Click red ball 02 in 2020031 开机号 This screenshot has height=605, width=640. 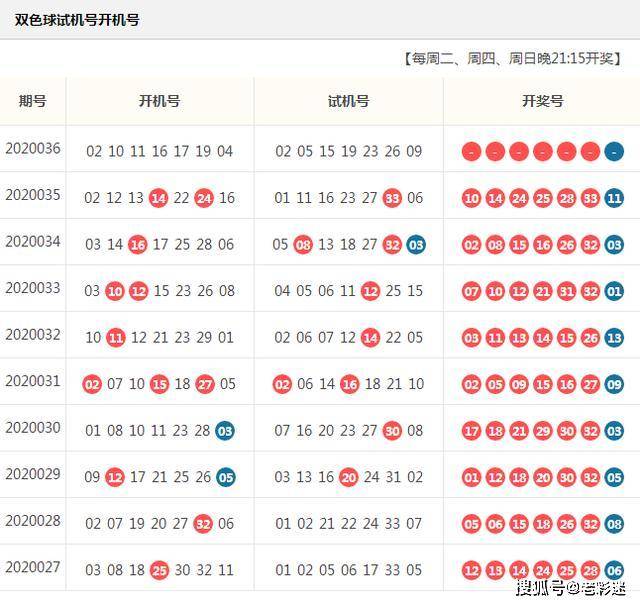point(92,384)
